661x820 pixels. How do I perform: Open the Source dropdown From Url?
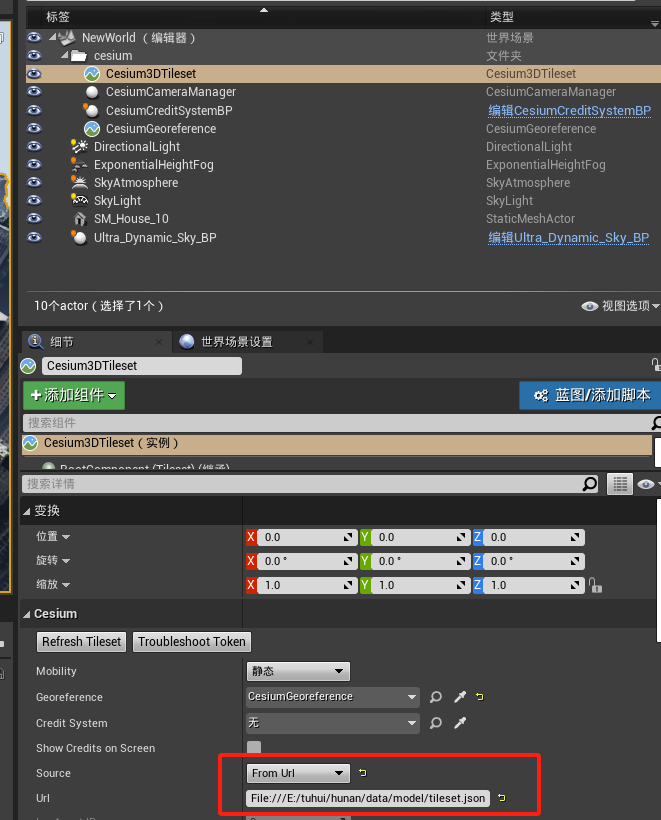click(298, 773)
